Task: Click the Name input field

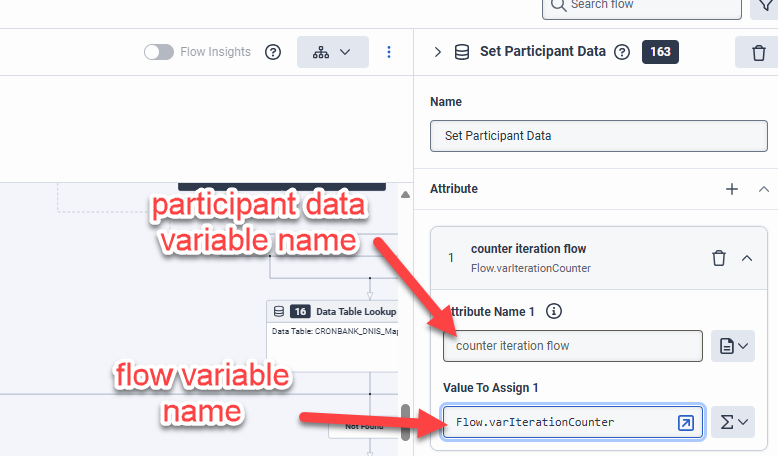Action: (599, 136)
